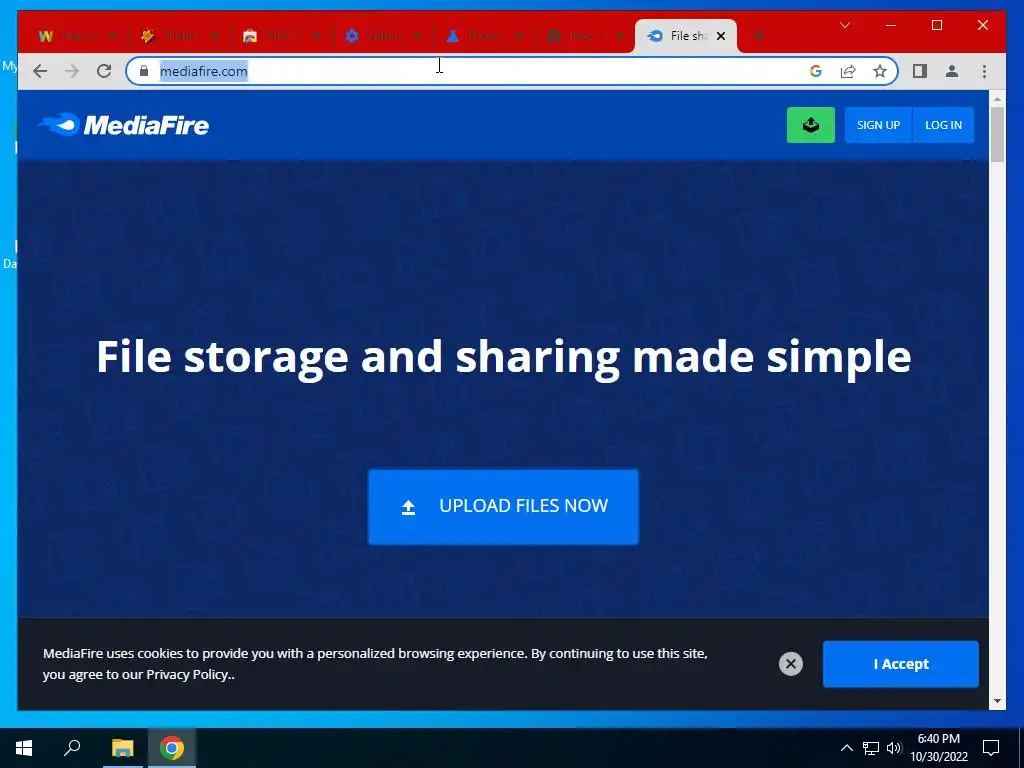
Task: Switch to the Chrome Web Store tab
Action: [281, 36]
